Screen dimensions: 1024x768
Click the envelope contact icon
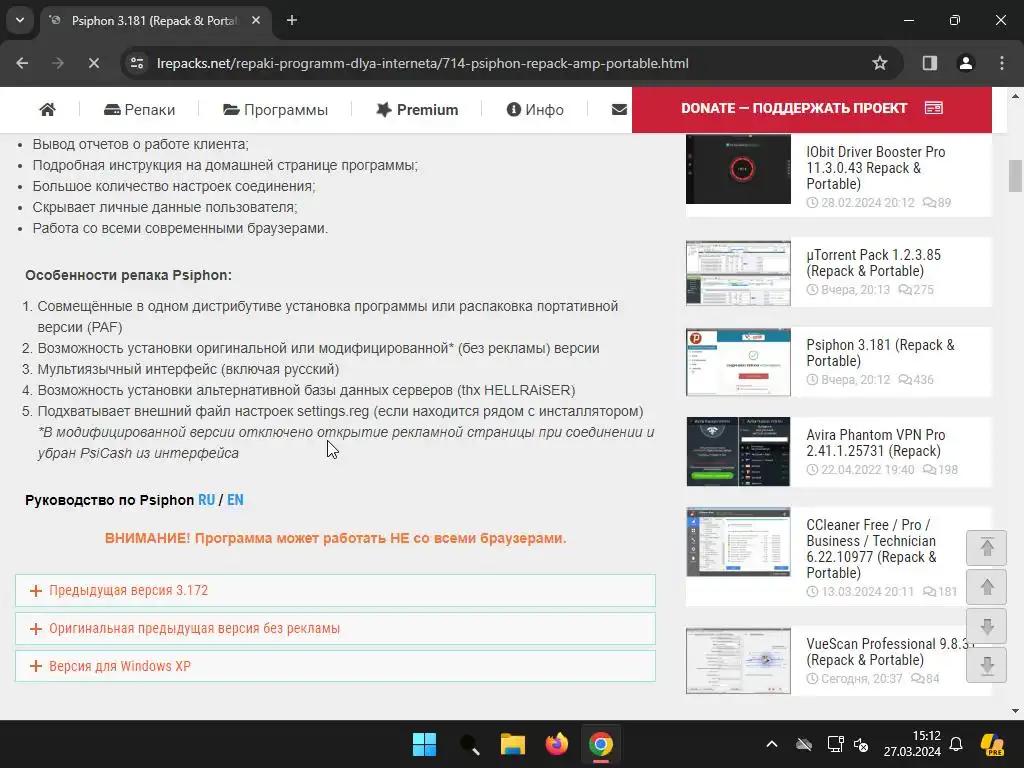click(x=619, y=110)
